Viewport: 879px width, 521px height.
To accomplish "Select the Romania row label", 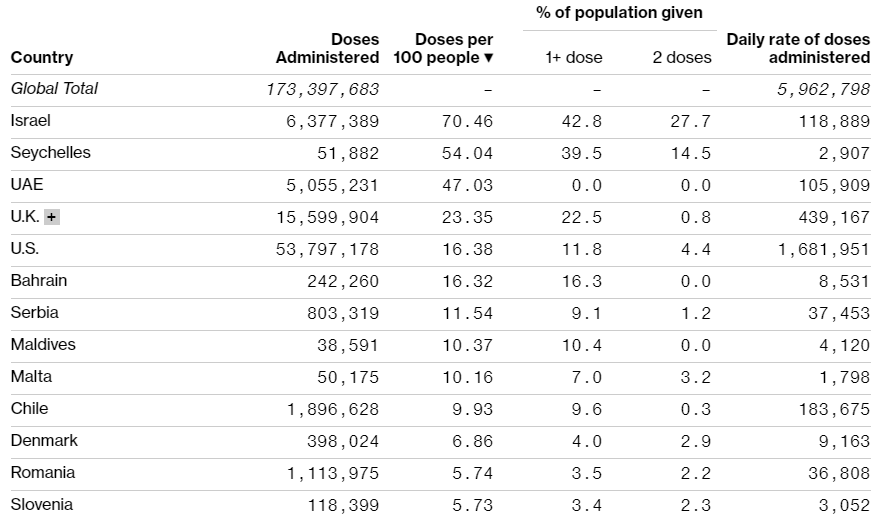I will pyautogui.click(x=43, y=473).
